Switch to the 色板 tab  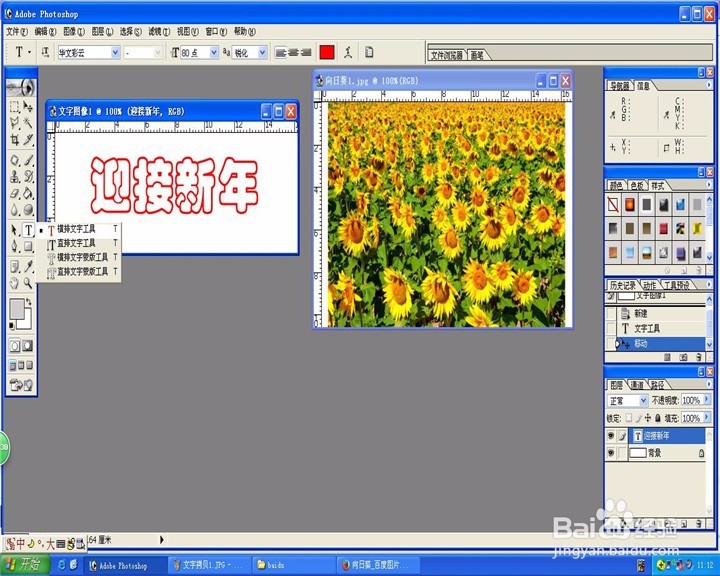(x=636, y=186)
